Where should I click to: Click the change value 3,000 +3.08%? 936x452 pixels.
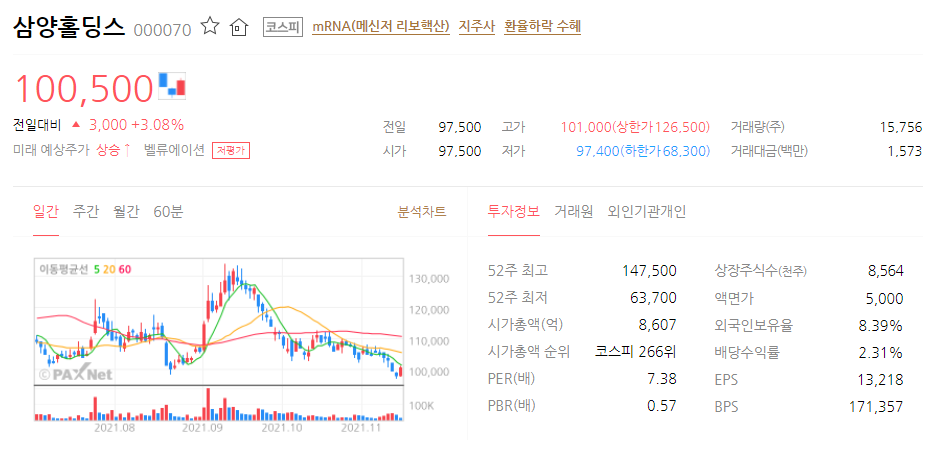[136, 125]
